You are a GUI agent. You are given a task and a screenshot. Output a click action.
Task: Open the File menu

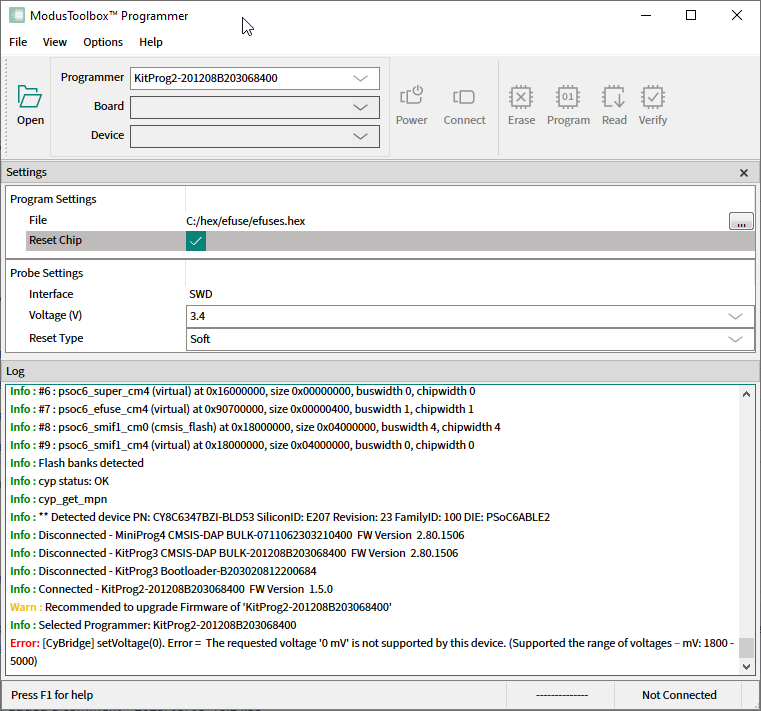18,42
